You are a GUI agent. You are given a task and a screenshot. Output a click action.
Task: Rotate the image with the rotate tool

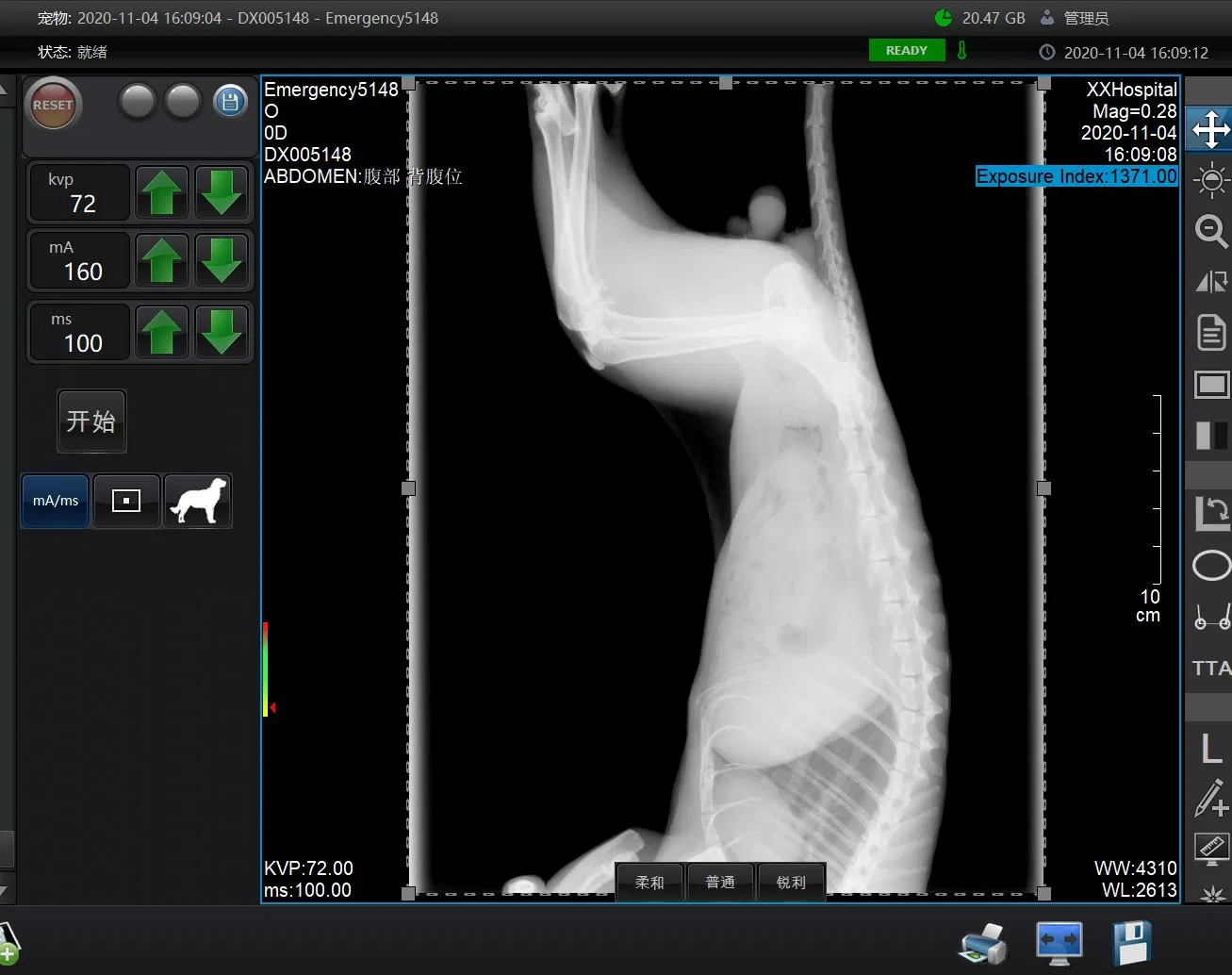click(1210, 514)
